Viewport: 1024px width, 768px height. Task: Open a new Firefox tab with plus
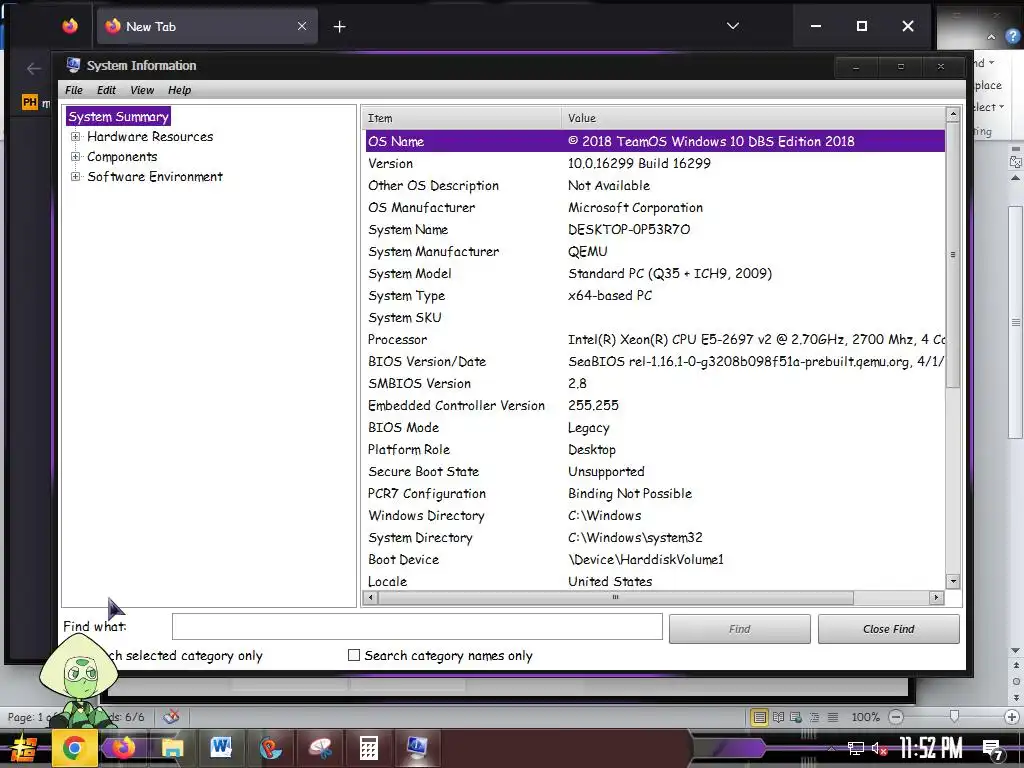click(x=340, y=27)
